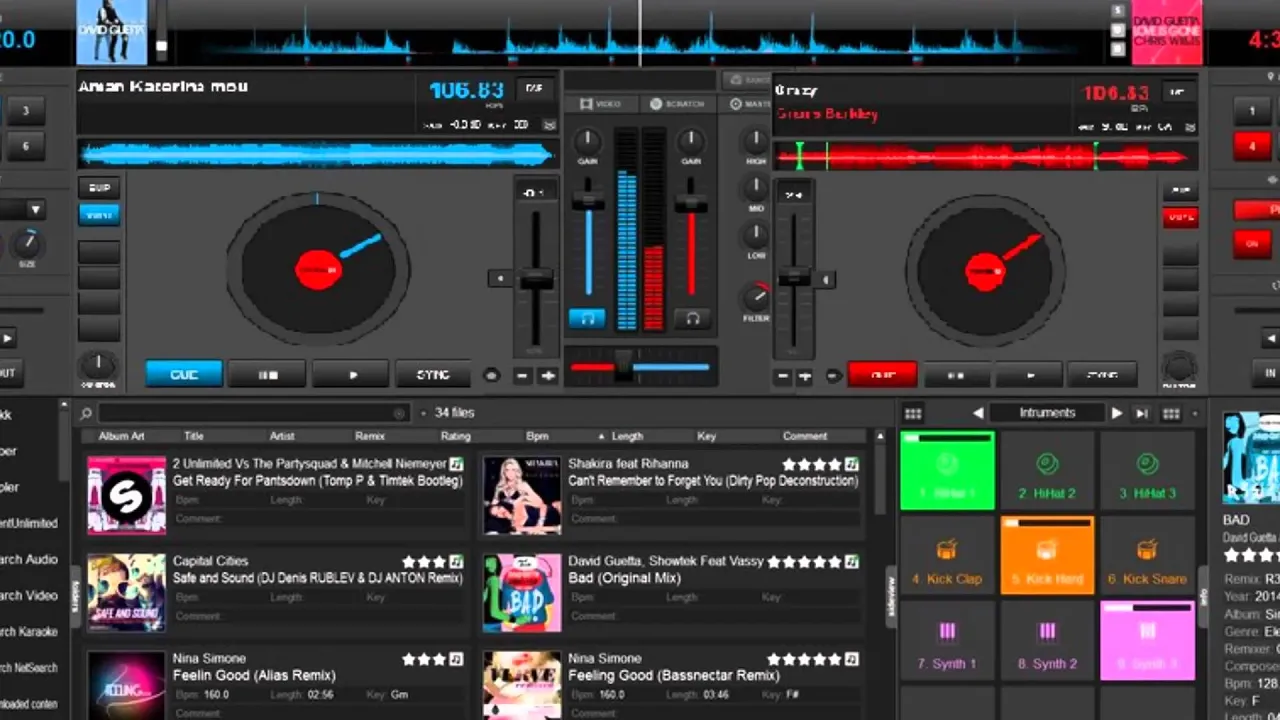Start playback on the left deck

(x=352, y=374)
